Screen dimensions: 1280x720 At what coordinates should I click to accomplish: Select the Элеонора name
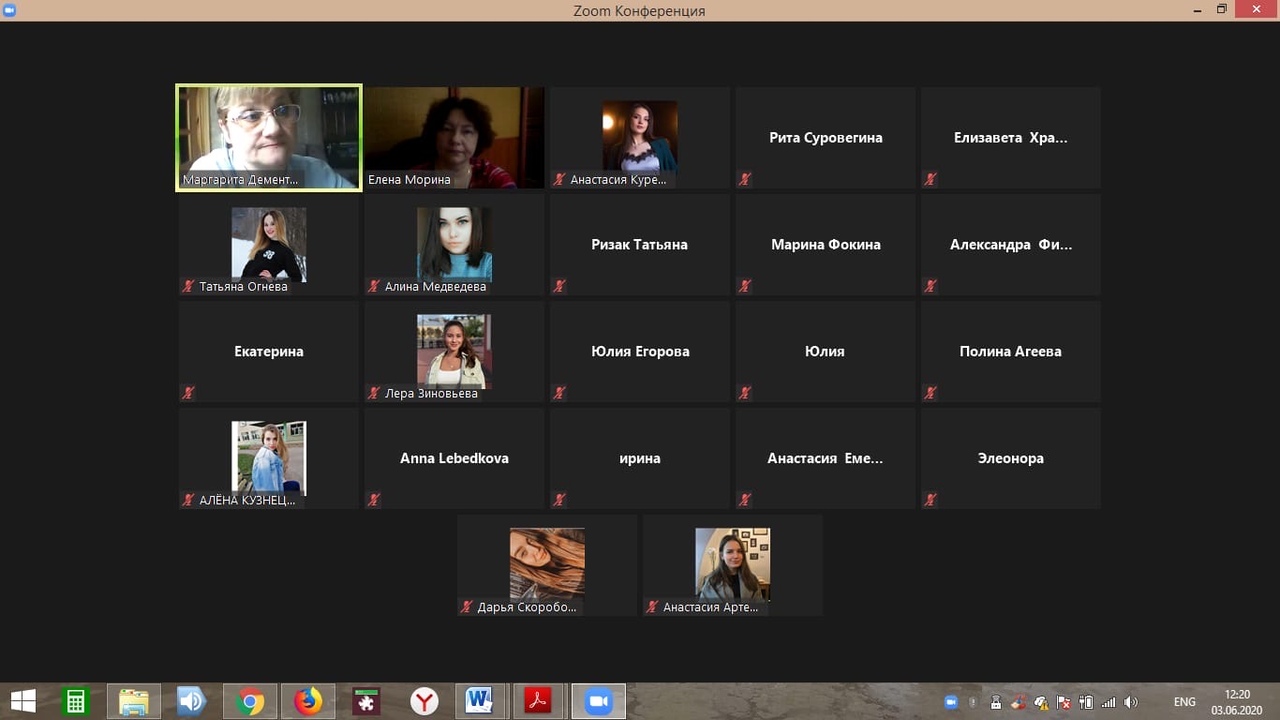coord(1011,458)
